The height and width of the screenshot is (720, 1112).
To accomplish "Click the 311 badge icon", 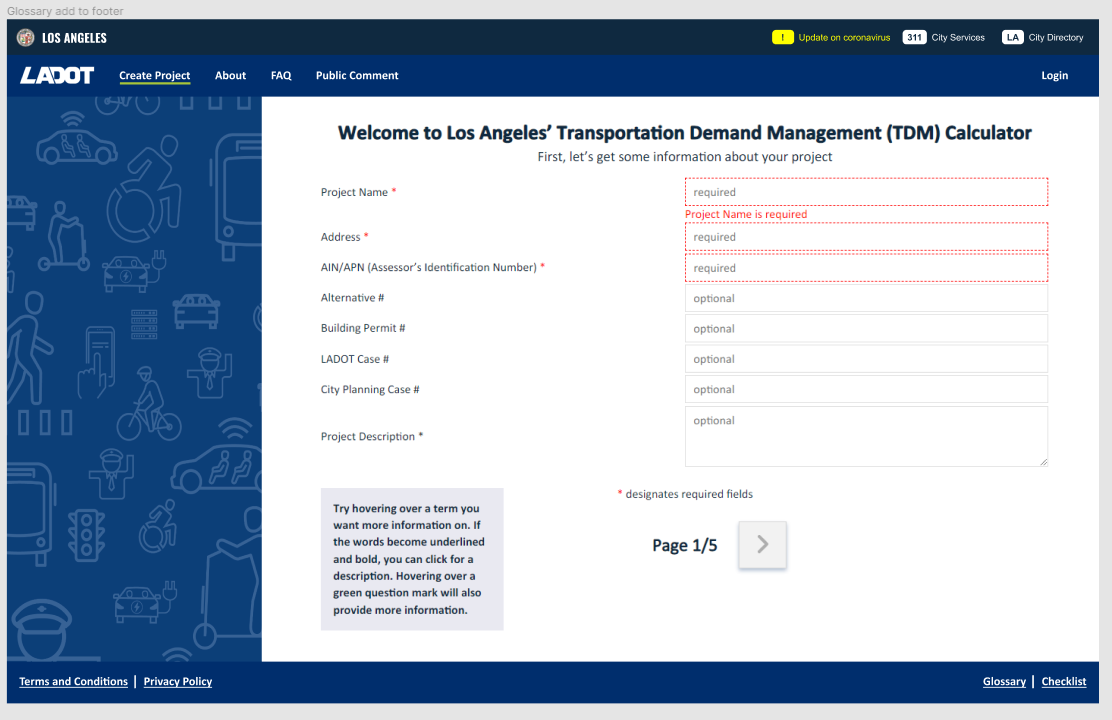I will click(x=914, y=38).
